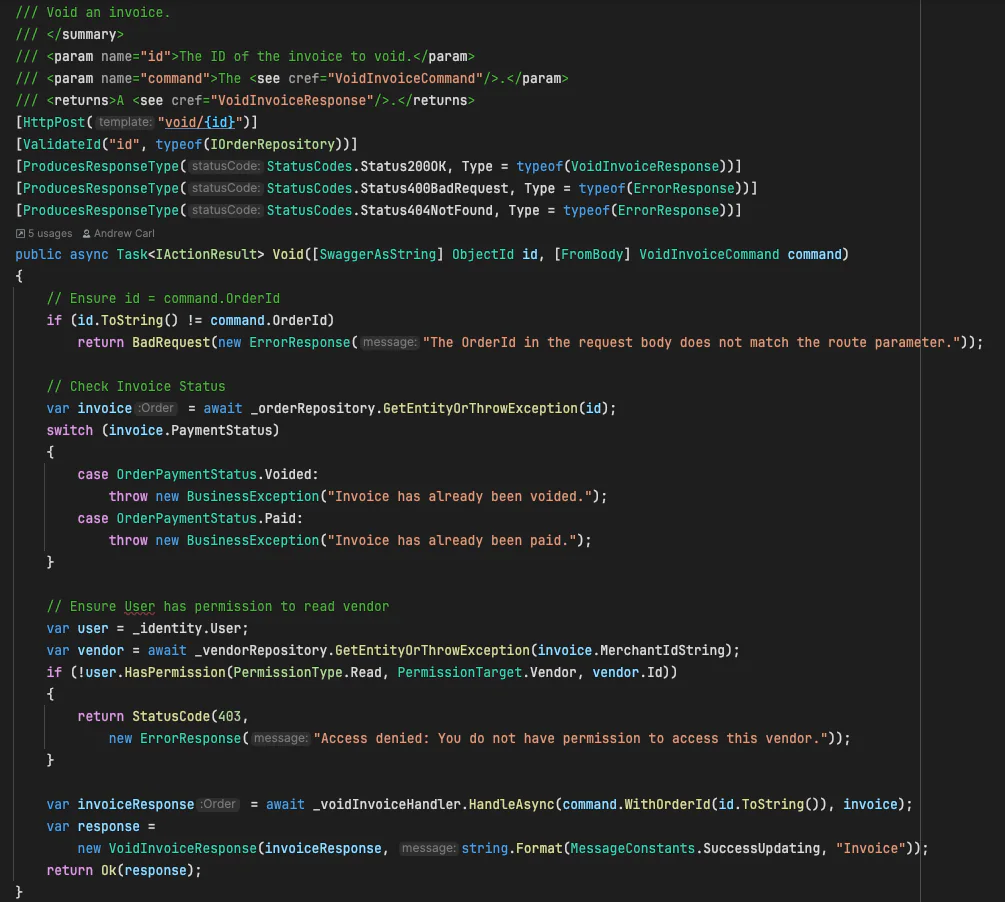Click MessageConstants class reference
This screenshot has height=902, width=1005.
(x=633, y=848)
